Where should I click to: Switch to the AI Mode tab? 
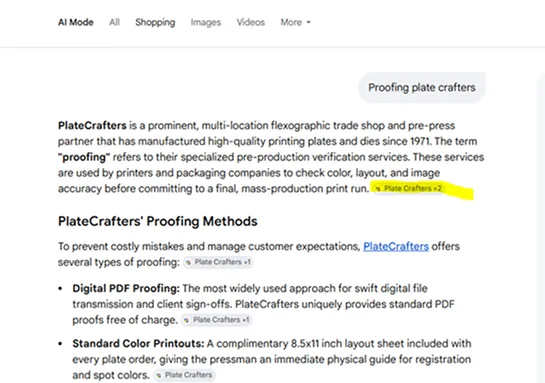point(75,22)
